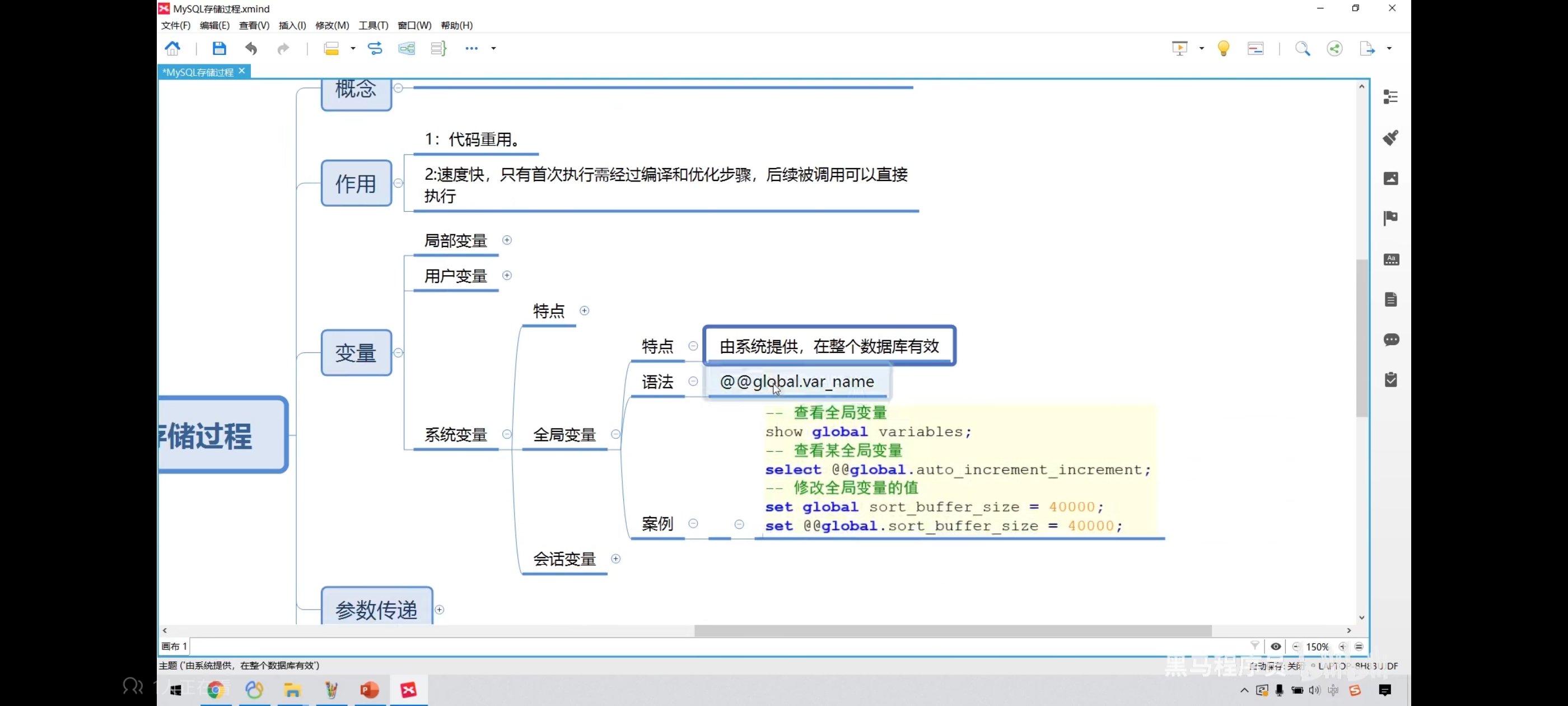Open the Markers flag panel
1568x706 pixels.
(1390, 218)
